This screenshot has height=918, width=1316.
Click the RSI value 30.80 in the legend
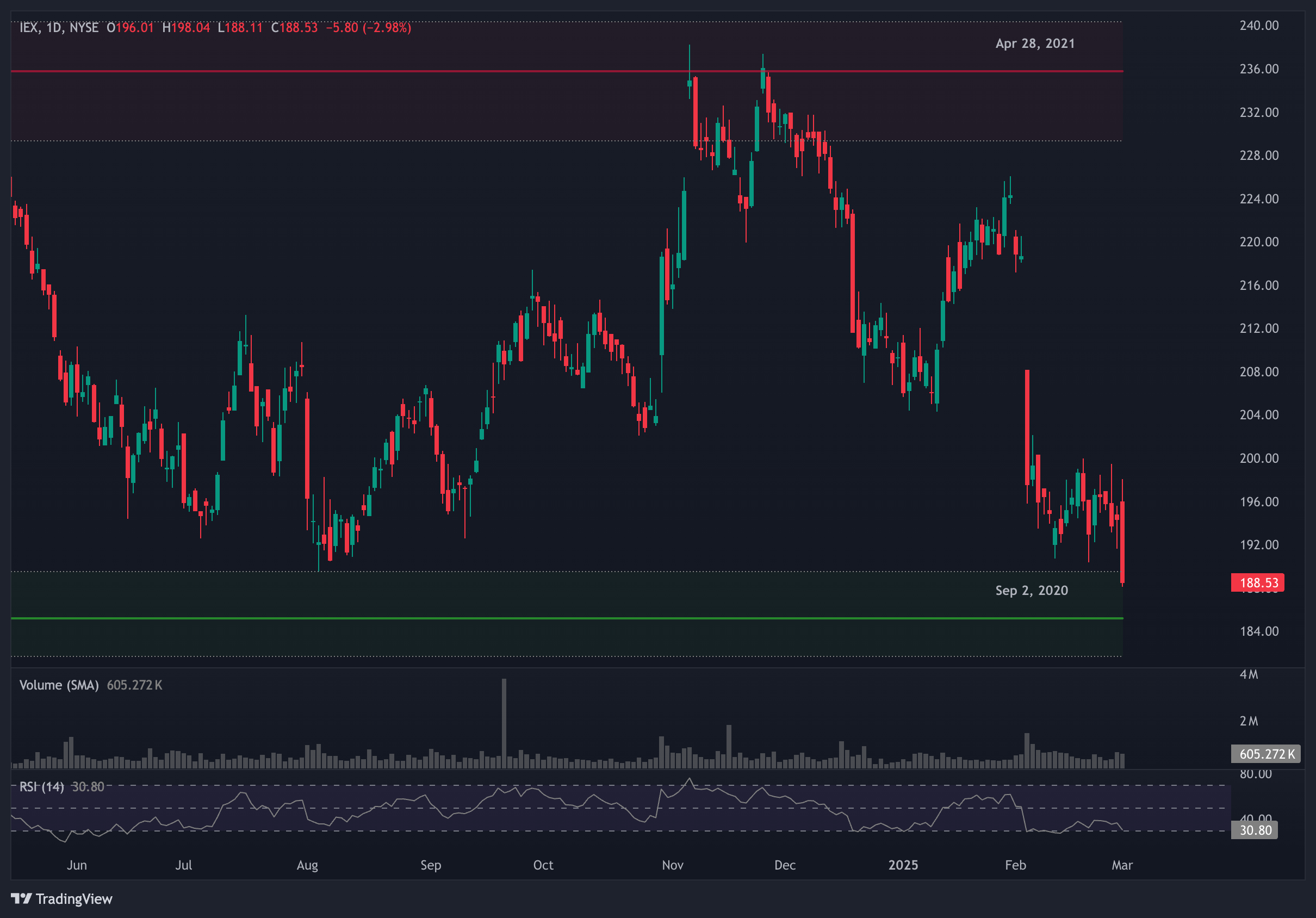88,786
